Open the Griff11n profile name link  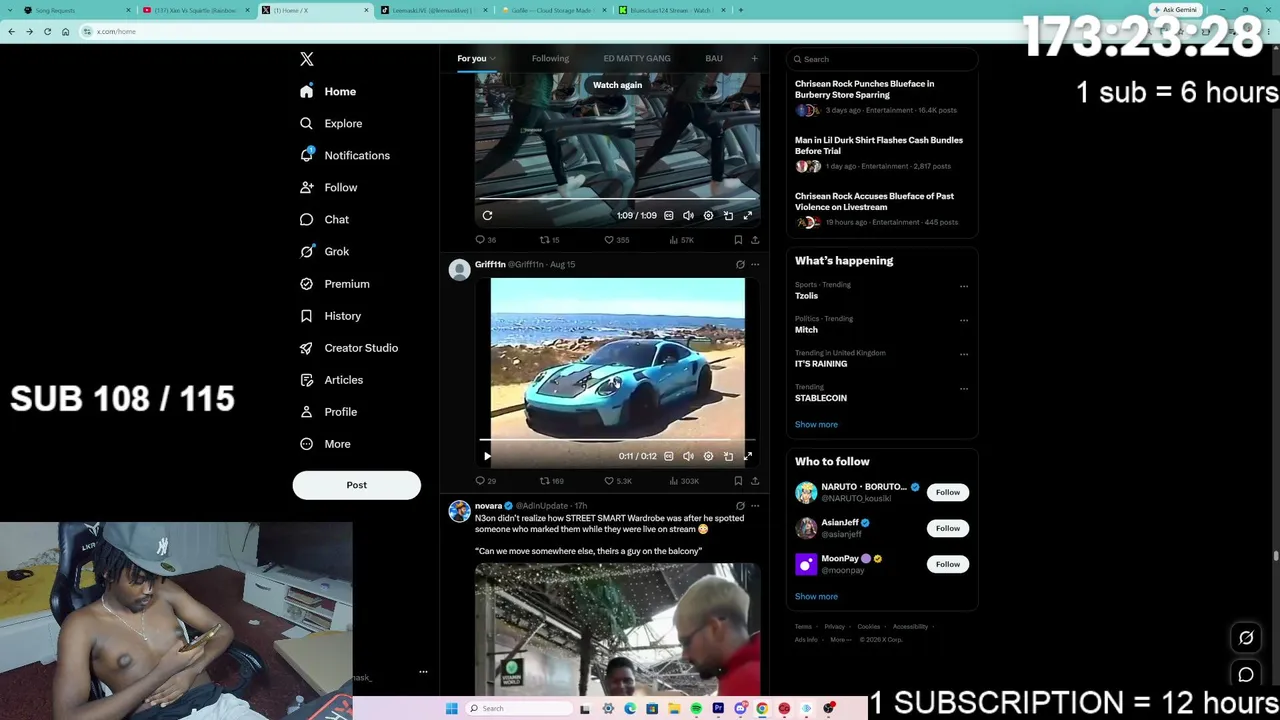[490, 264]
